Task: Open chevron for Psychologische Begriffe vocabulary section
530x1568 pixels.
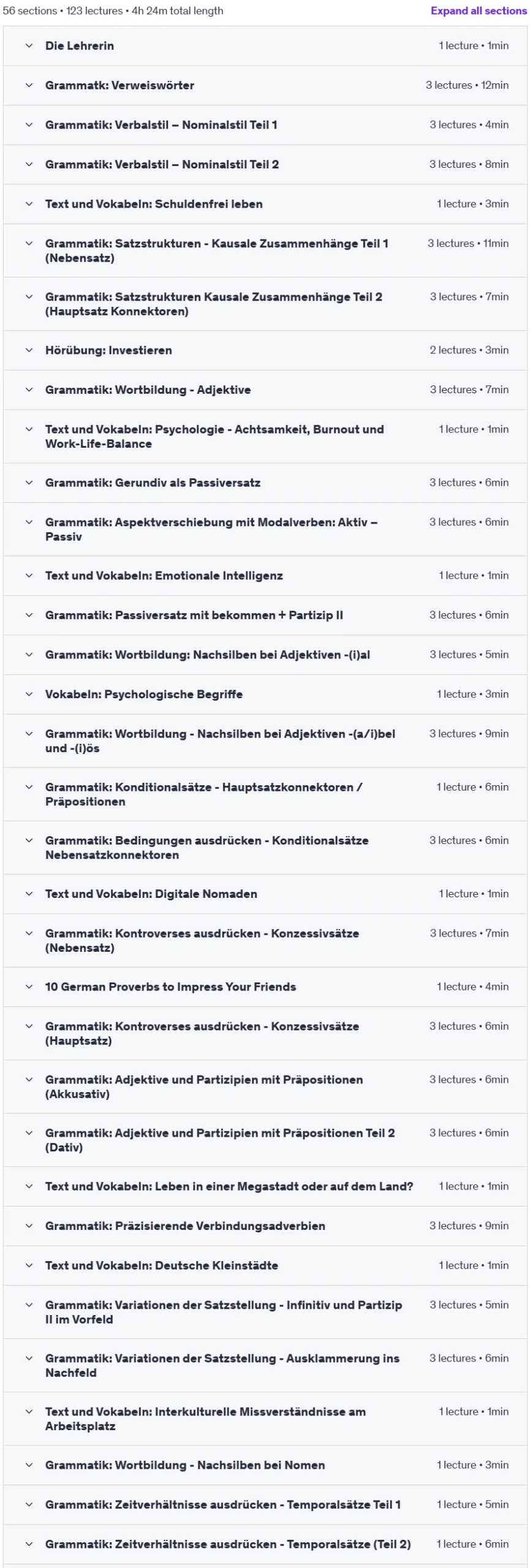Action: (x=29, y=694)
